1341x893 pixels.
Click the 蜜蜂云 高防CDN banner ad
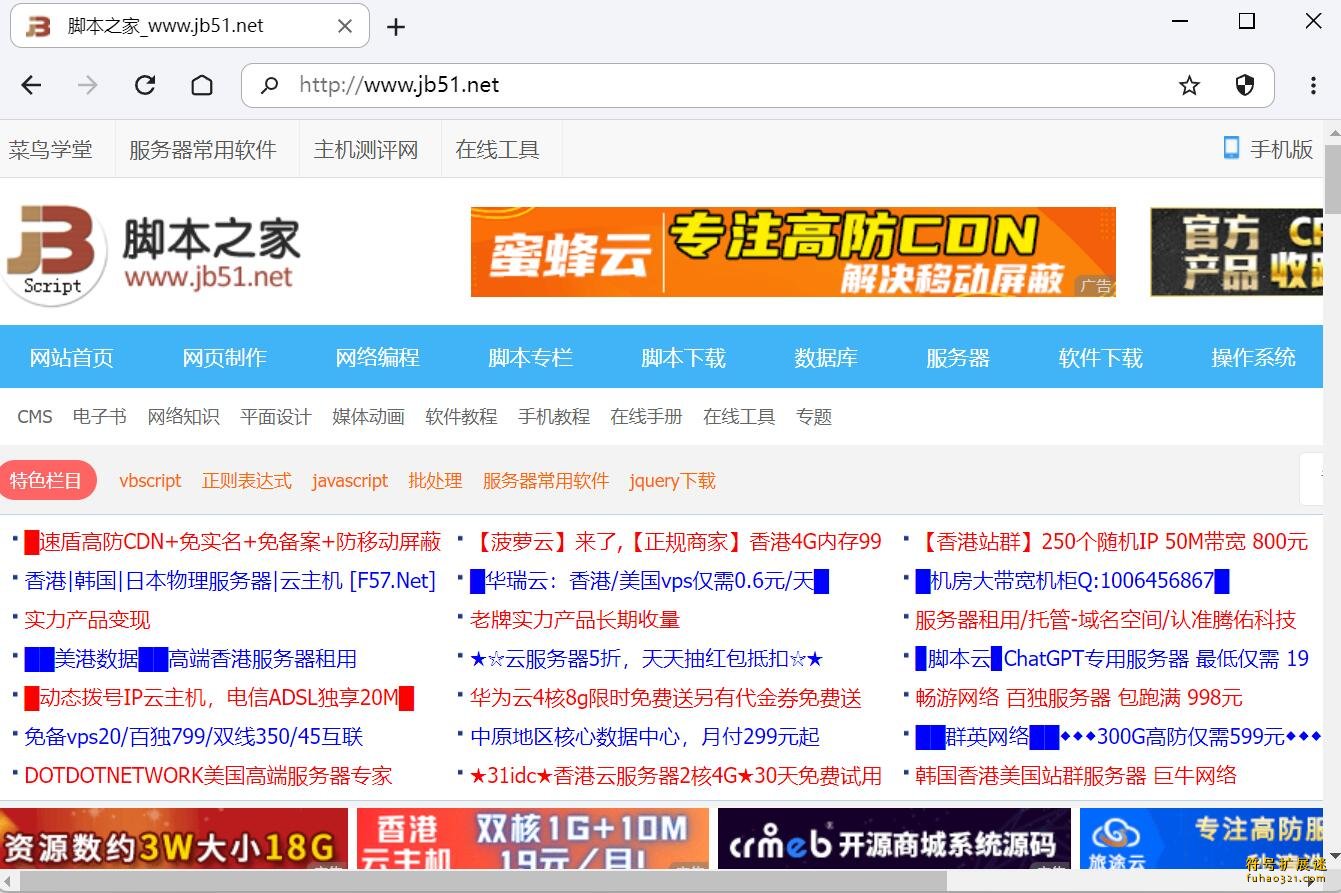793,252
